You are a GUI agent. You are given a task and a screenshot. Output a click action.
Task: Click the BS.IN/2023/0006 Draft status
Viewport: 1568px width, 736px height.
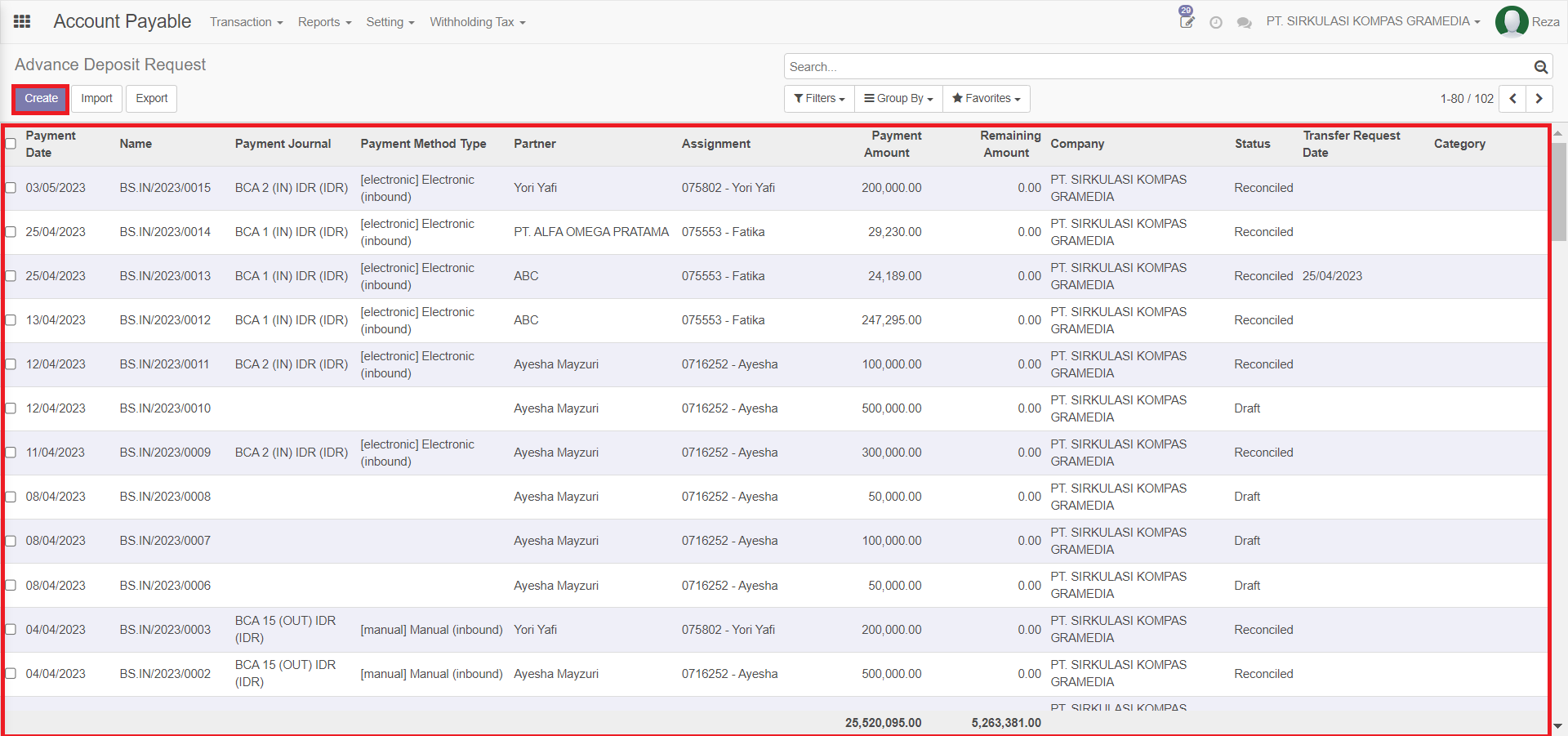[x=1247, y=586]
